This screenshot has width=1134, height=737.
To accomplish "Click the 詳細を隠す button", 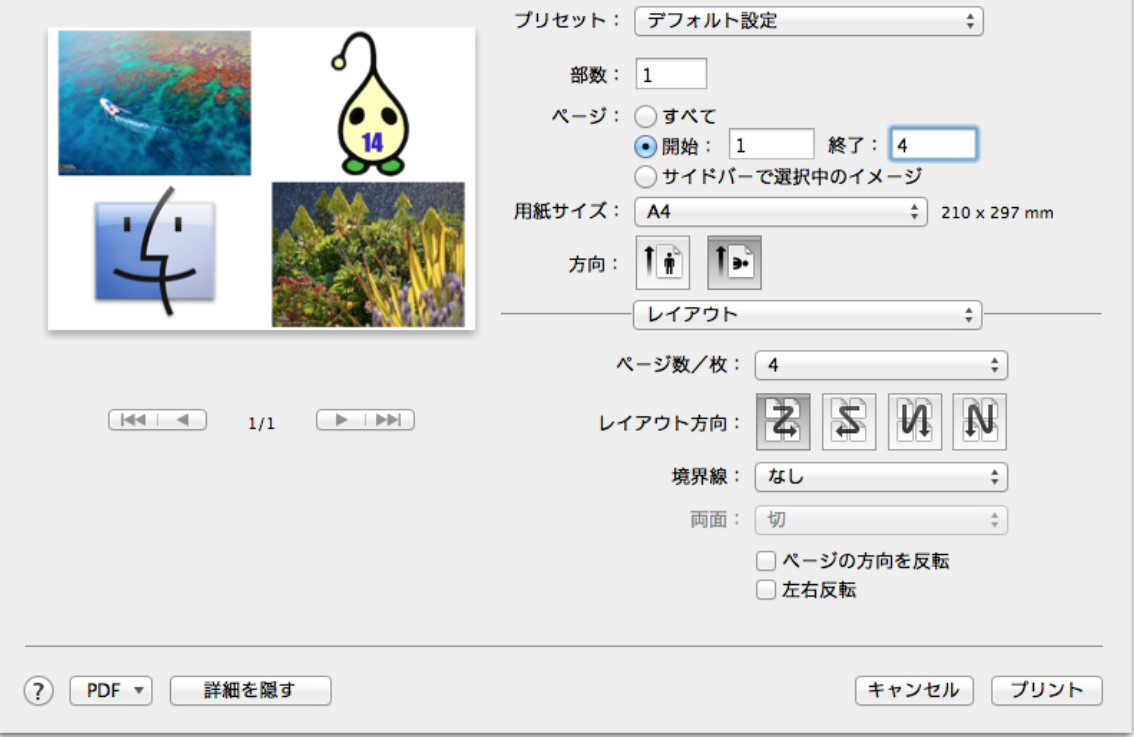I will pos(250,691).
